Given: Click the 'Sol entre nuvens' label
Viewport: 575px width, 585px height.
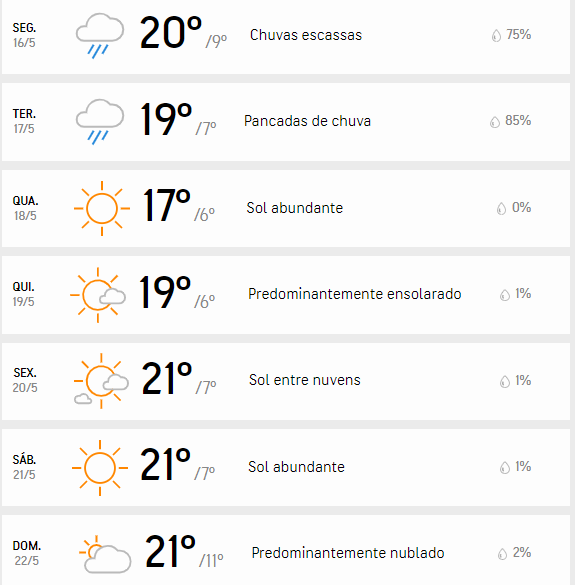Looking at the screenshot, I should 305,380.
